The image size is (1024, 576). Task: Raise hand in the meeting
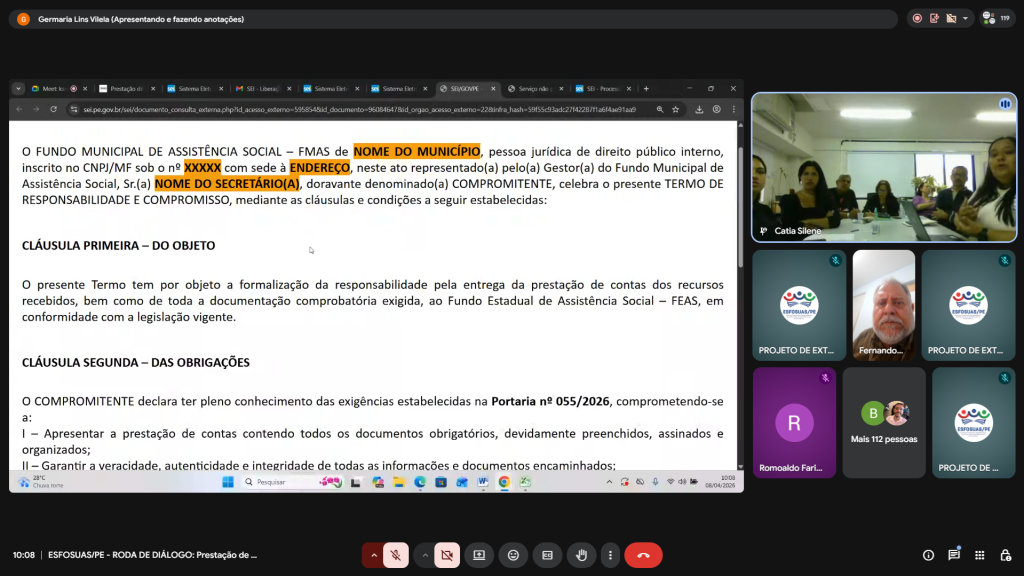pyautogui.click(x=581, y=555)
